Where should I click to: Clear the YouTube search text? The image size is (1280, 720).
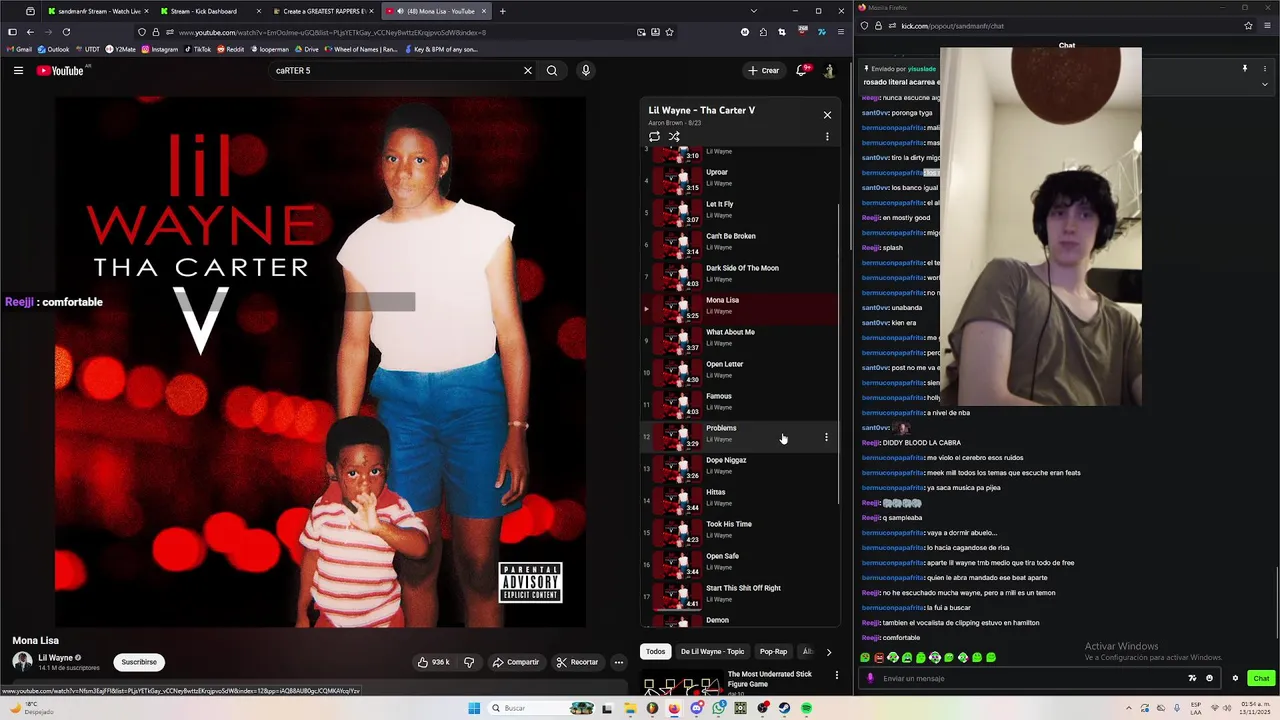528,70
